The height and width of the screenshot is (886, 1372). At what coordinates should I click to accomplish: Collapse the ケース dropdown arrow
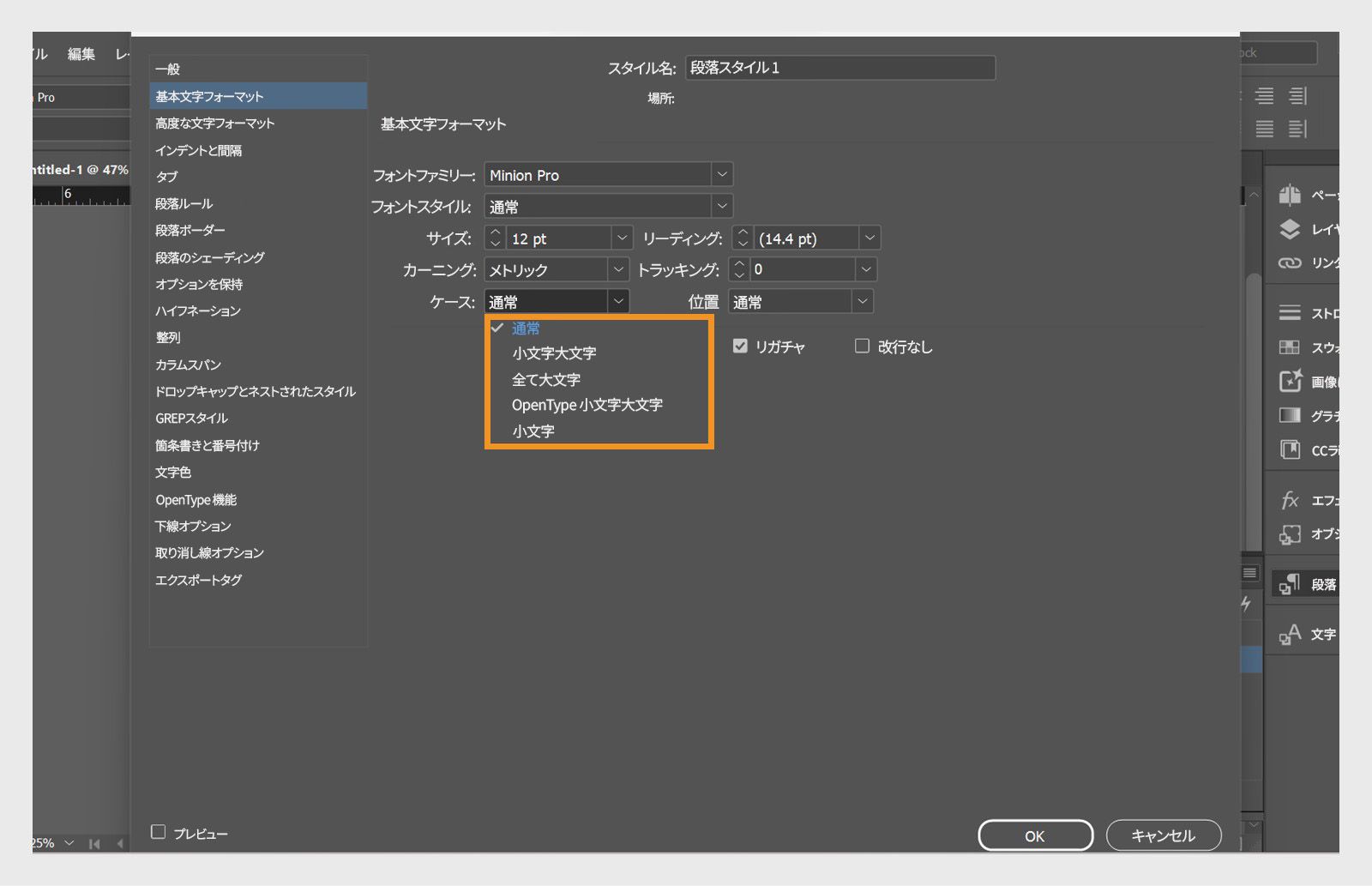(x=618, y=301)
